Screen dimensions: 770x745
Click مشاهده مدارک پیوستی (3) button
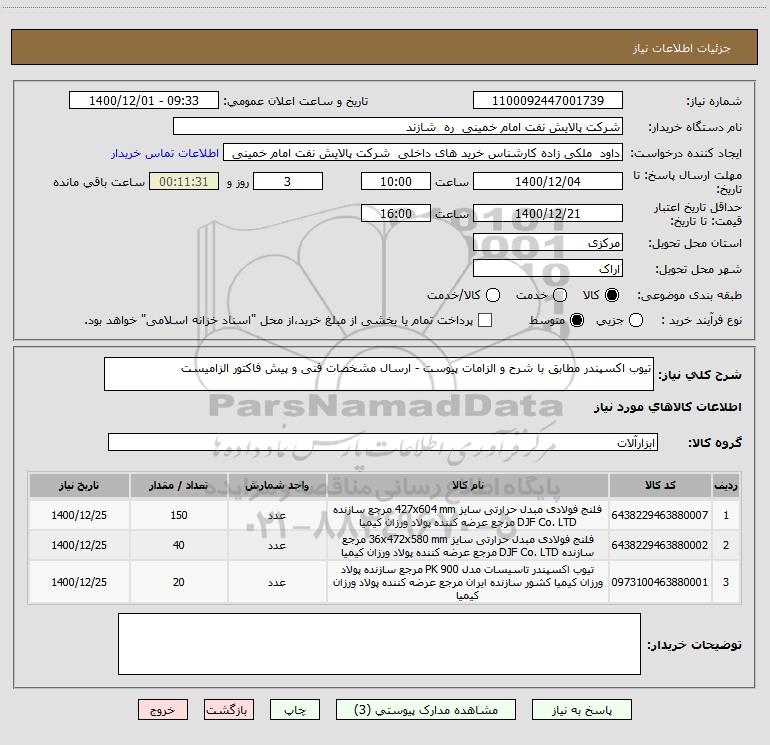[x=426, y=710]
